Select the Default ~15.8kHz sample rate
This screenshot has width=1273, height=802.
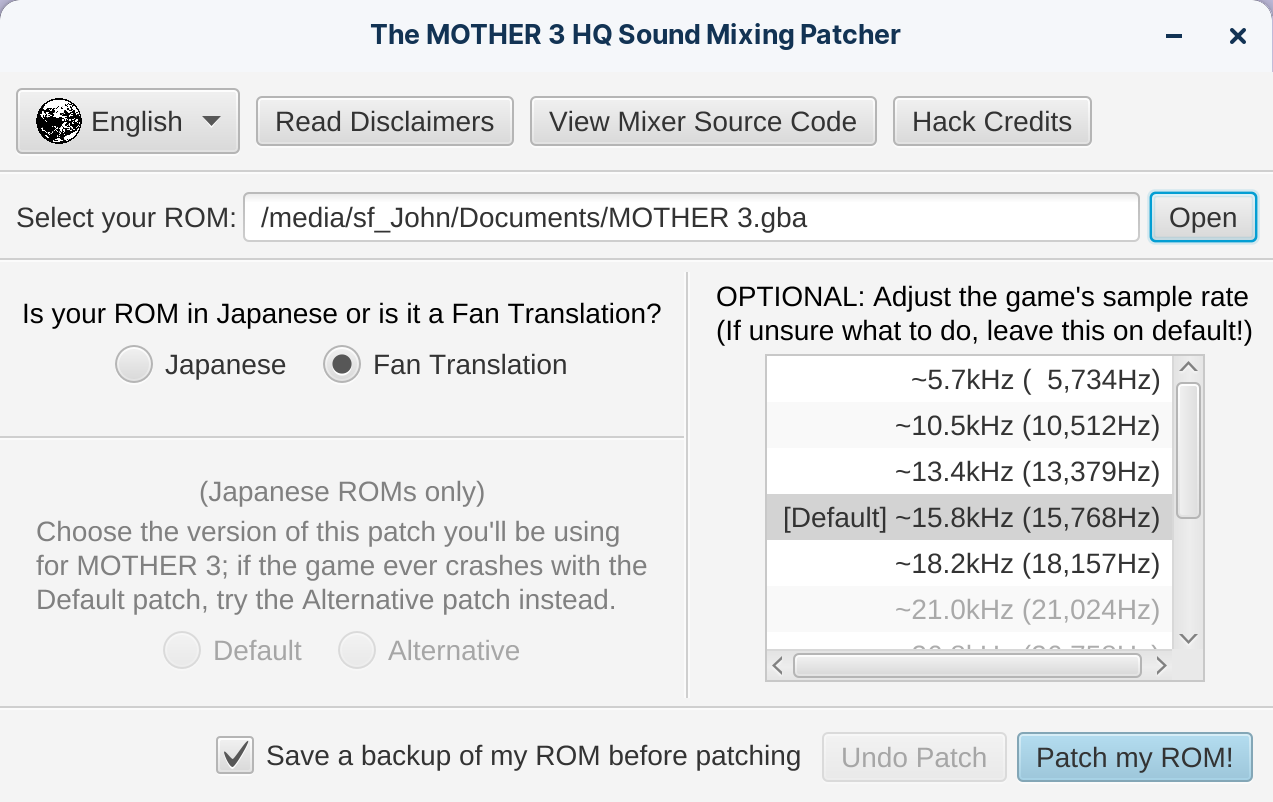coord(969,517)
